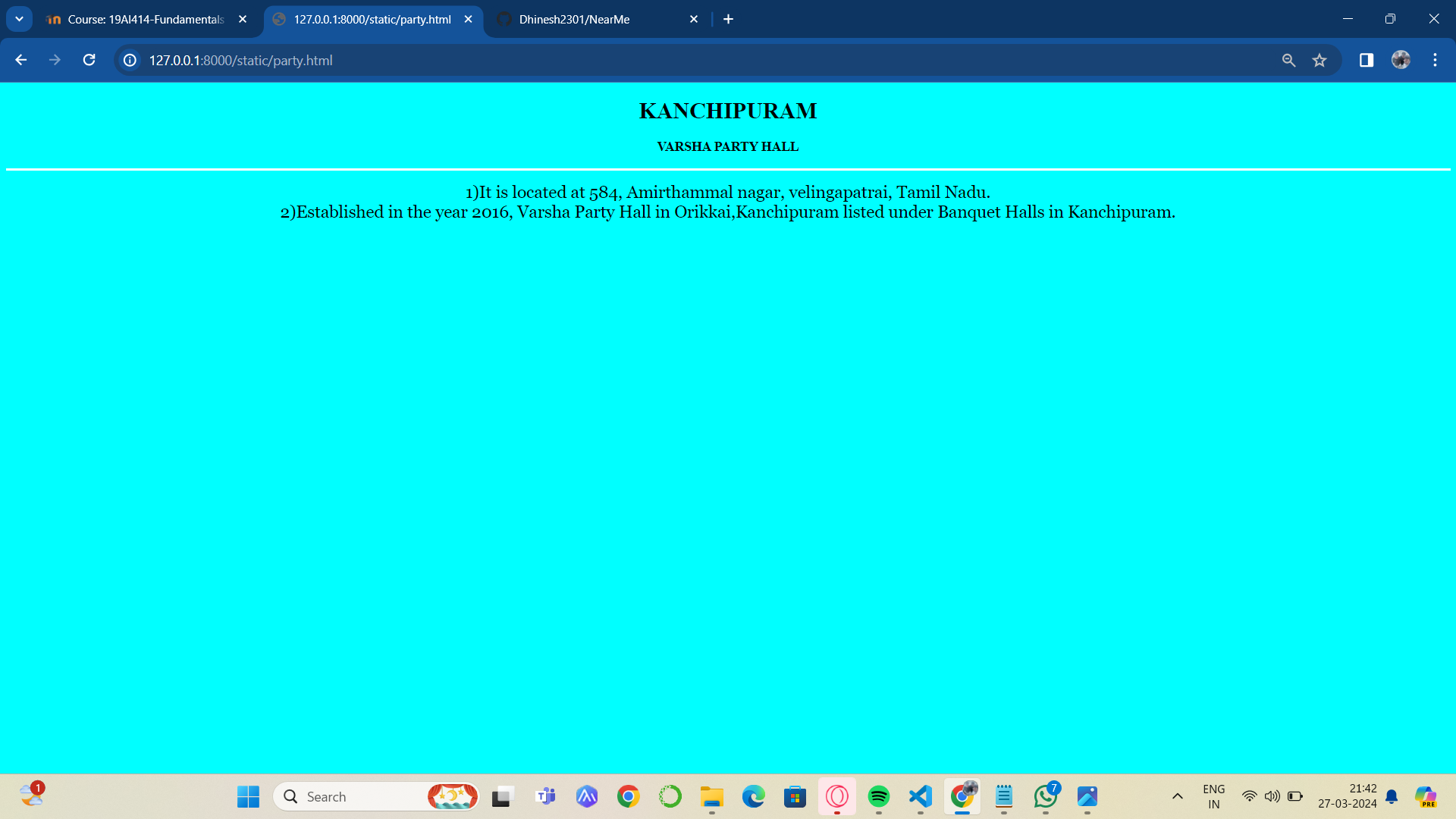This screenshot has width=1456, height=819.
Task: Show hidden system tray icons
Action: (x=1177, y=796)
